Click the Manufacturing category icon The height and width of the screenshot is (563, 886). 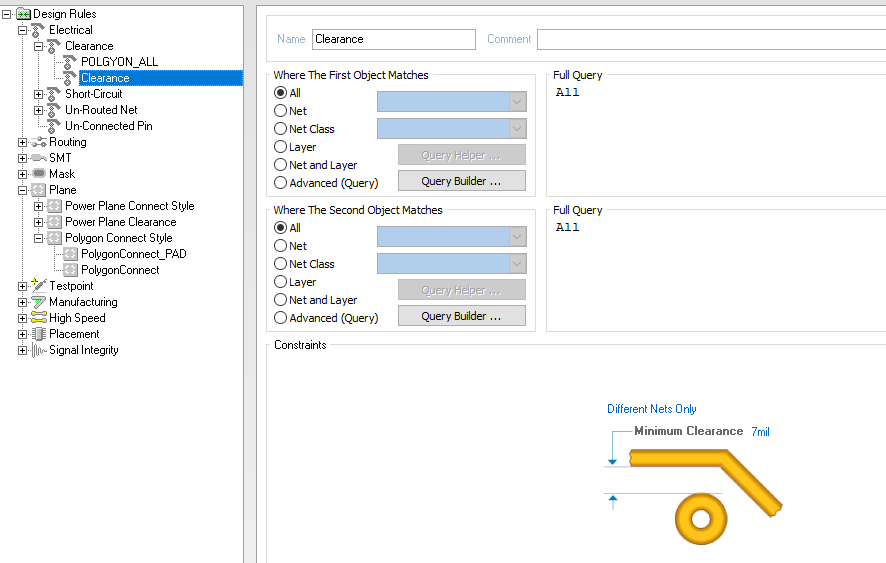(39, 302)
